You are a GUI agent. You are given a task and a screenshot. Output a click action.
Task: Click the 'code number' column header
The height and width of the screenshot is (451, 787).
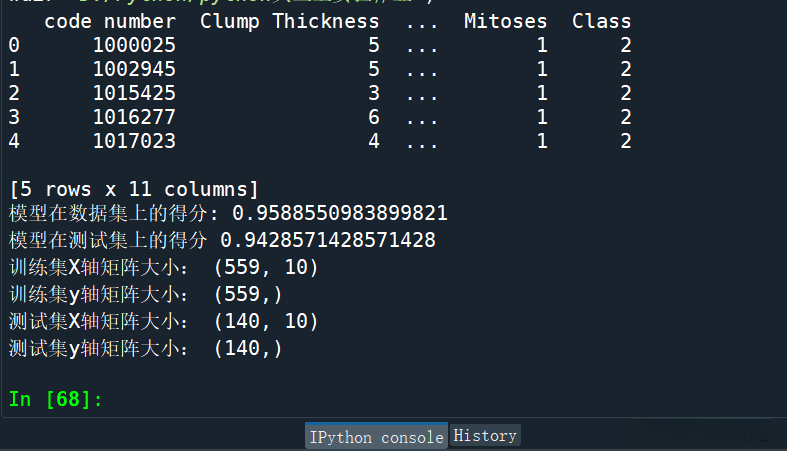(x=110, y=21)
